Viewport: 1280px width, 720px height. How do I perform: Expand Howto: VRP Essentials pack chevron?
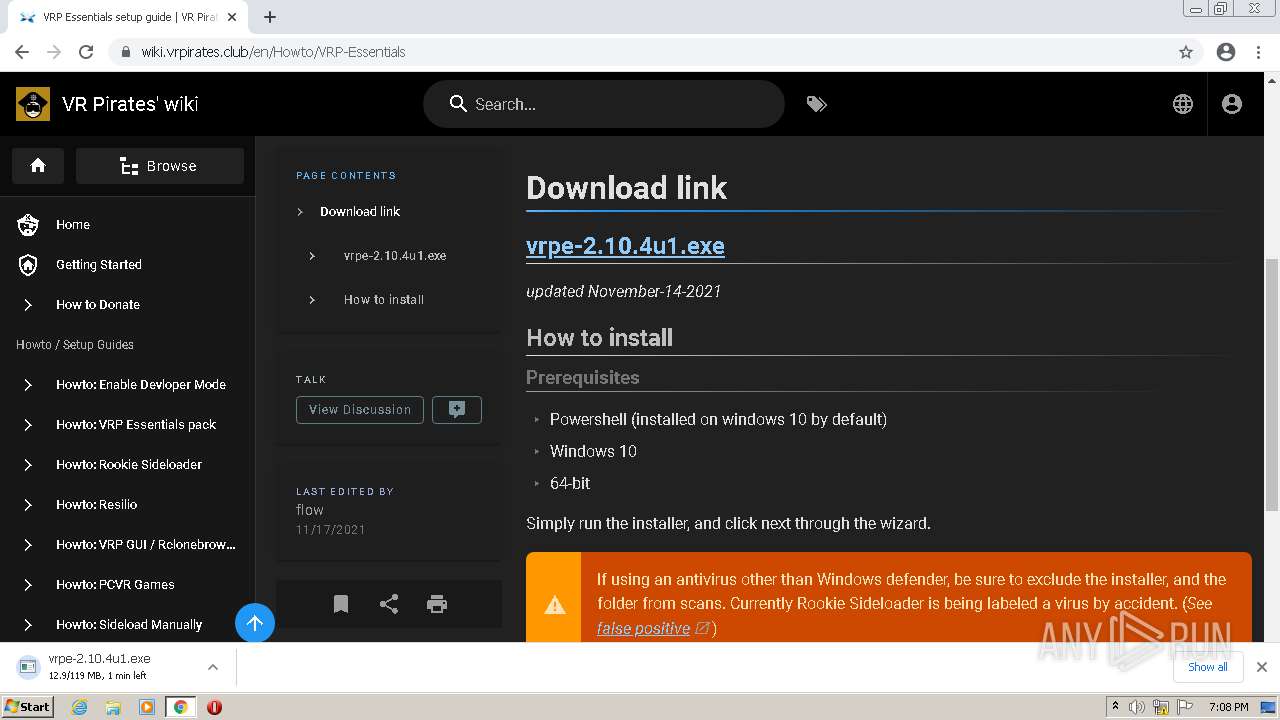28,425
